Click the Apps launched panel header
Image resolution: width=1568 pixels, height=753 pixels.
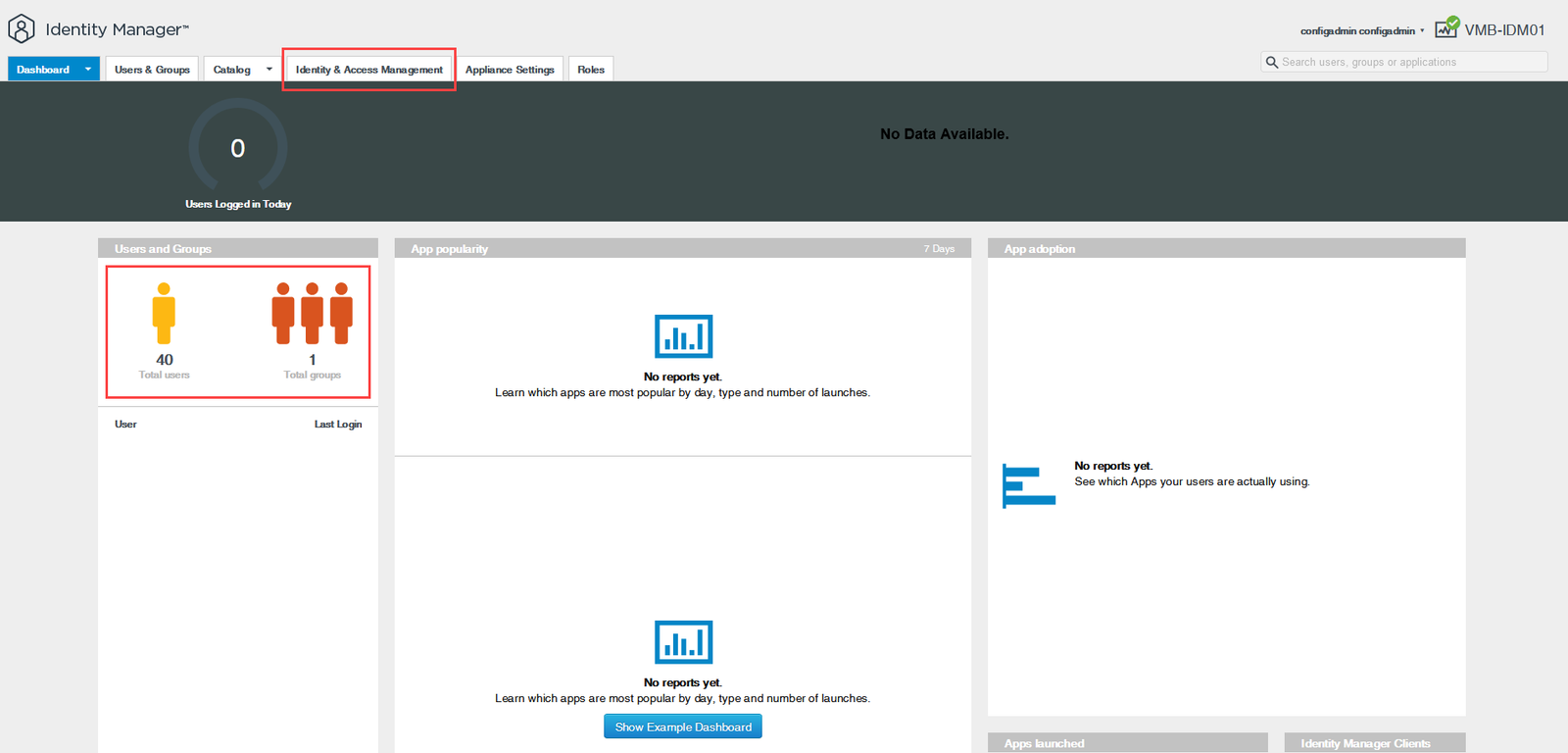click(x=1128, y=743)
